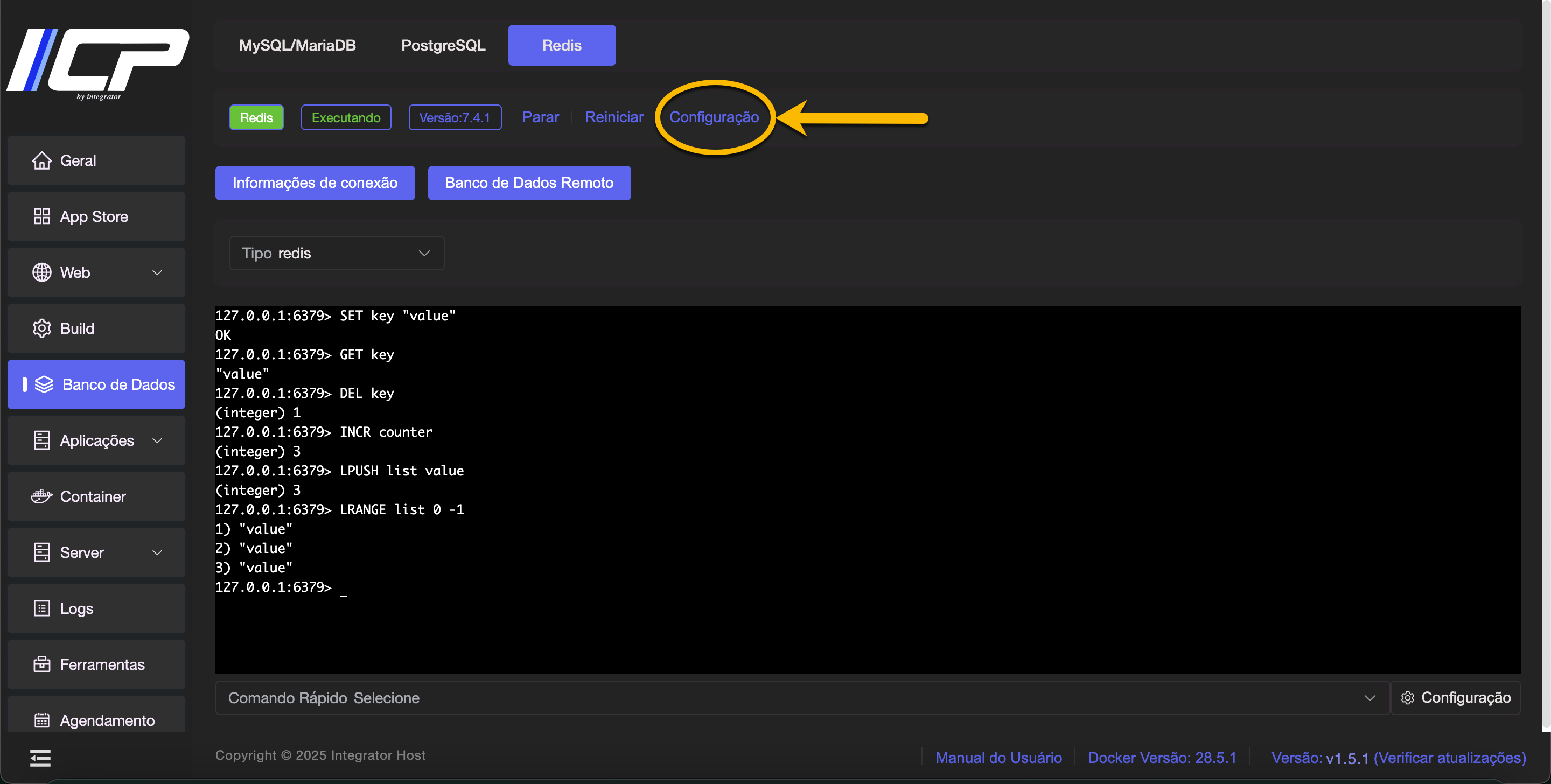This screenshot has width=1551, height=784.
Task: Click the Ferramentas toolbox icon
Action: pyautogui.click(x=41, y=665)
